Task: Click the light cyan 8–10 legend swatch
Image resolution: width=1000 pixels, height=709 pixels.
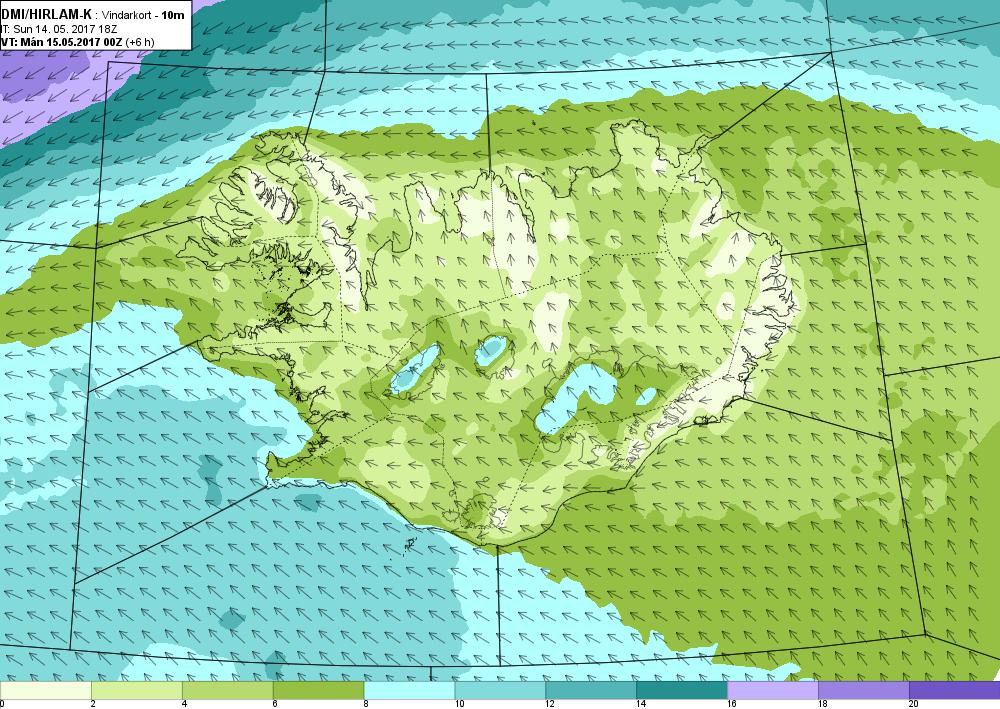Action: click(409, 691)
